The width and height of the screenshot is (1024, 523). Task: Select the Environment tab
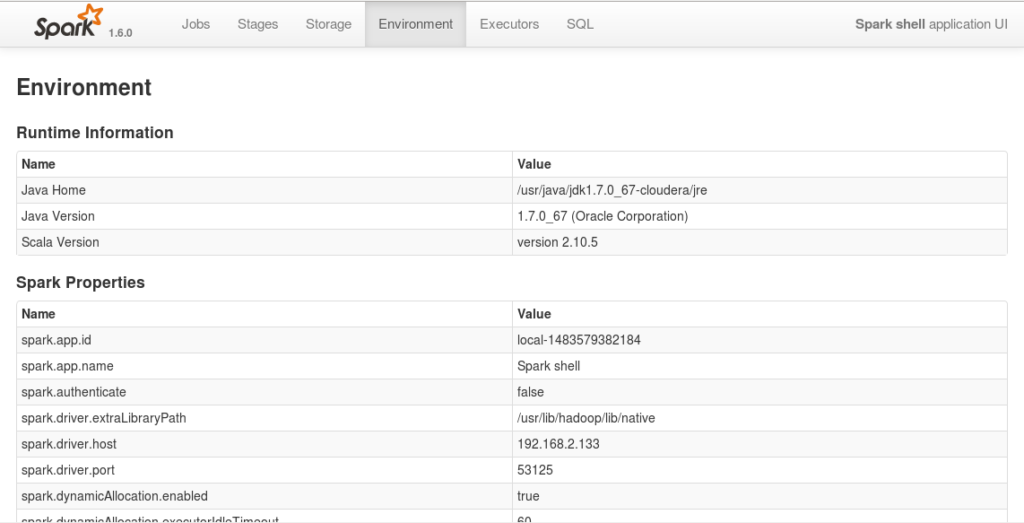pyautogui.click(x=415, y=24)
